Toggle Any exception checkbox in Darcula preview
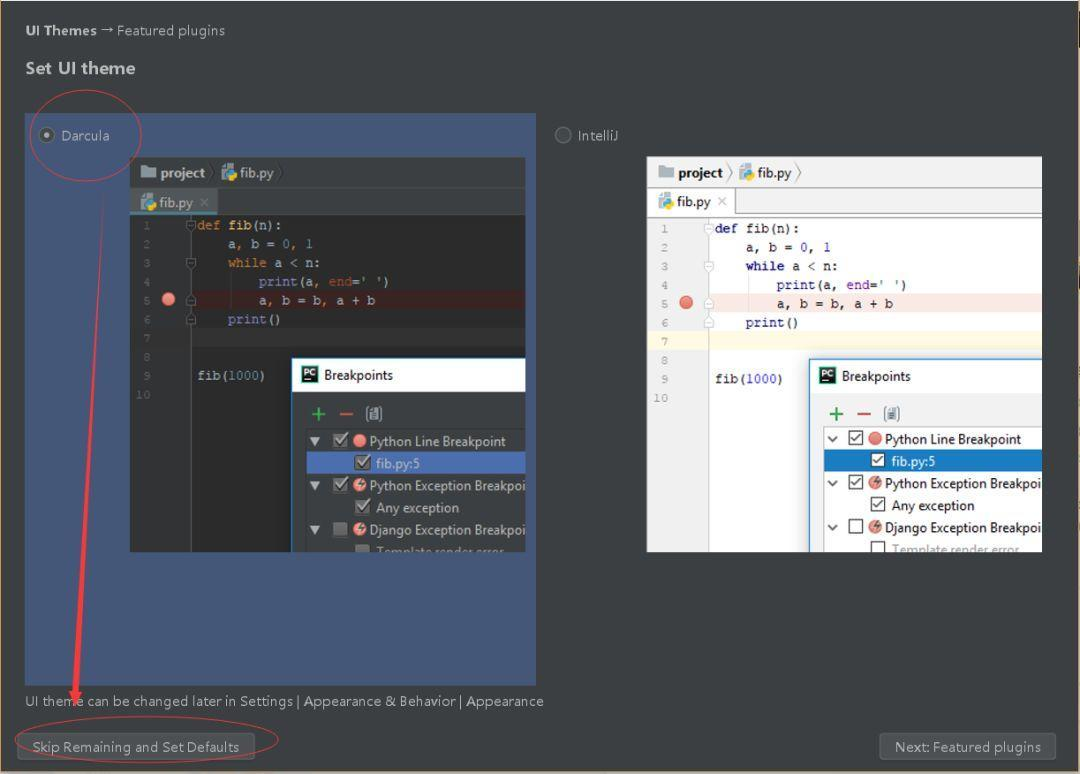 362,507
